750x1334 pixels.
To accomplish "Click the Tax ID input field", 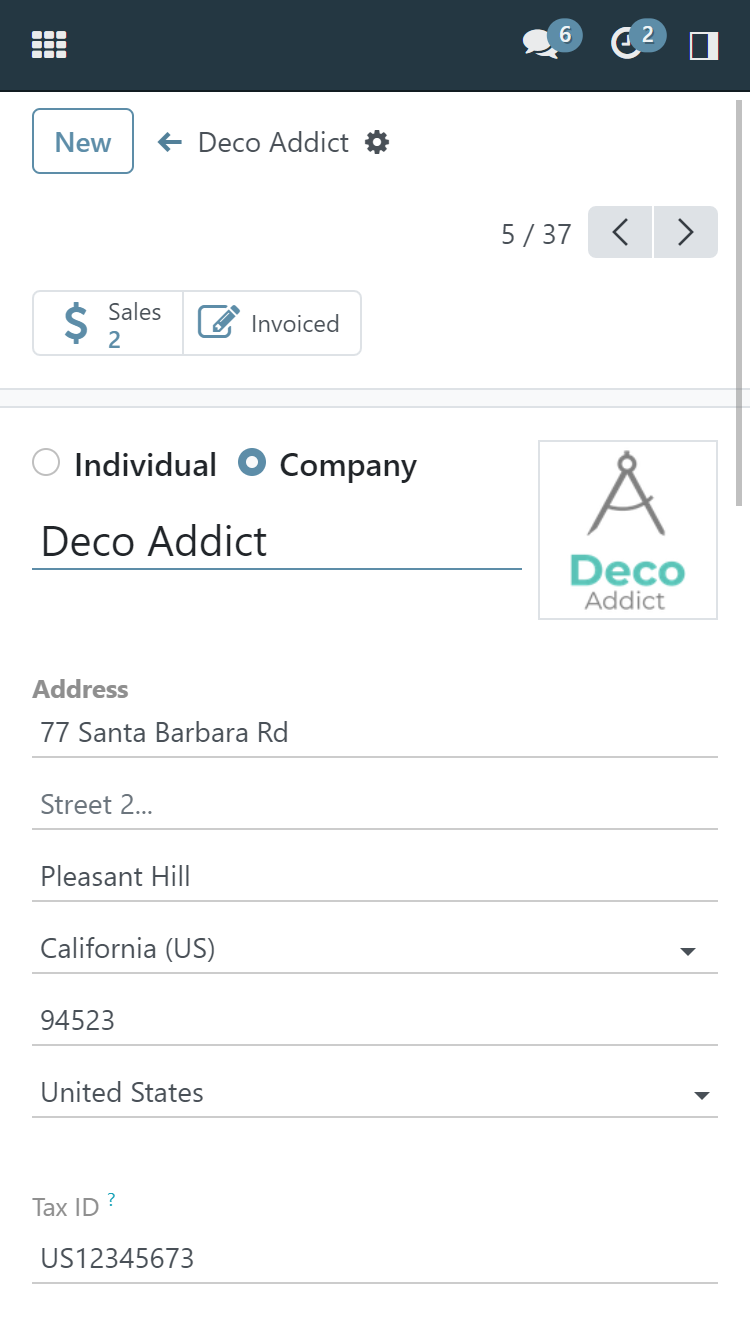I will pyautogui.click(x=374, y=1258).
